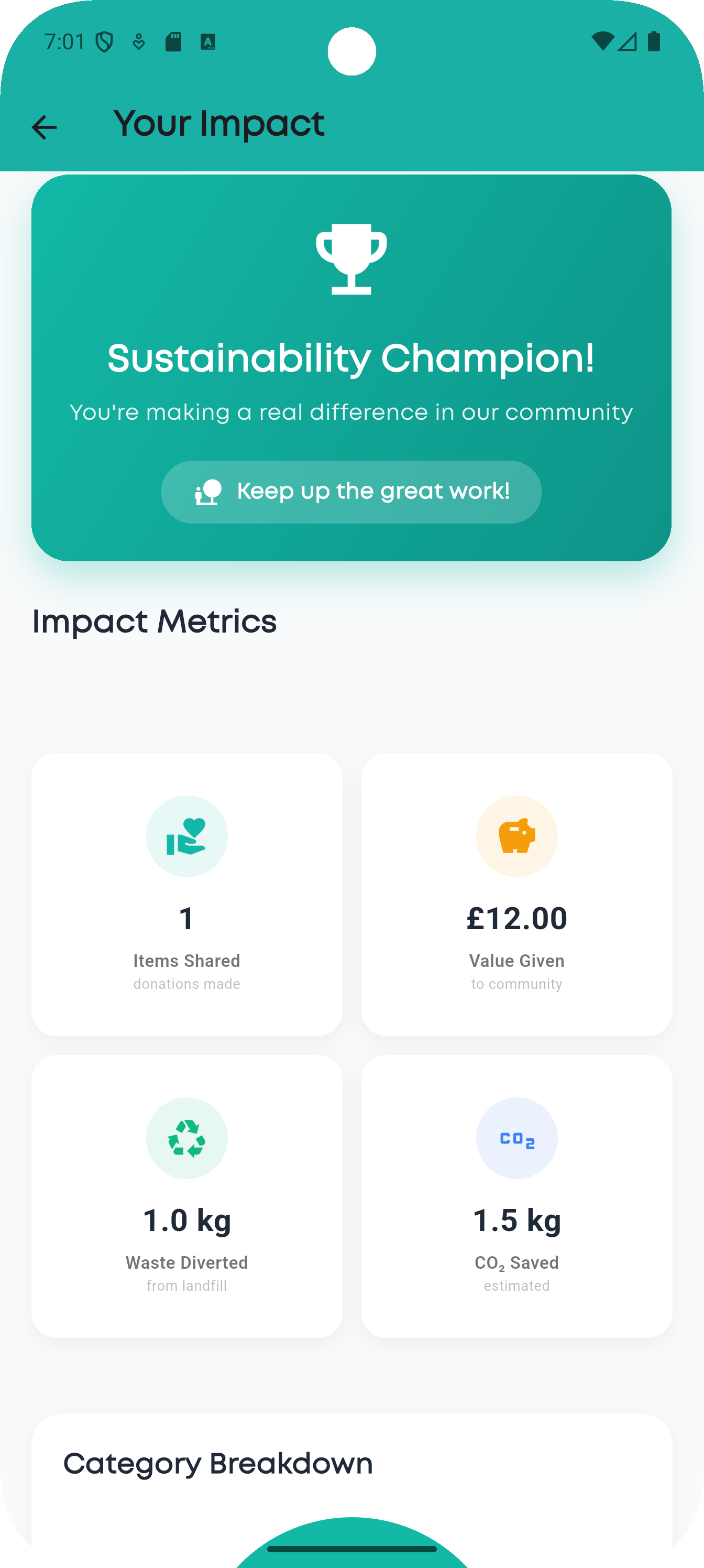Click the orange piggy bank icon
The image size is (704, 1568).
(x=516, y=836)
